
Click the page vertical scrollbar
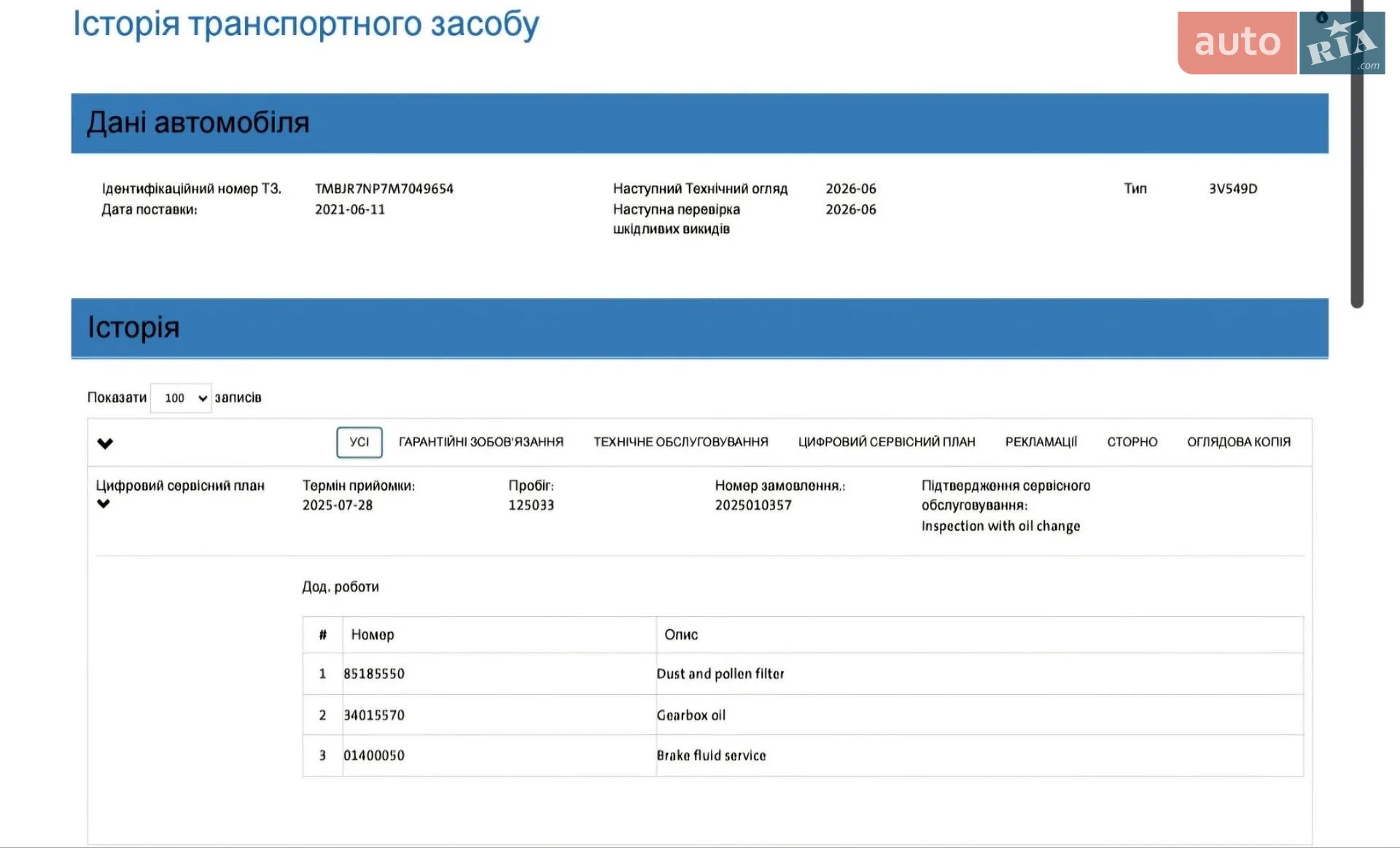coord(1357,153)
